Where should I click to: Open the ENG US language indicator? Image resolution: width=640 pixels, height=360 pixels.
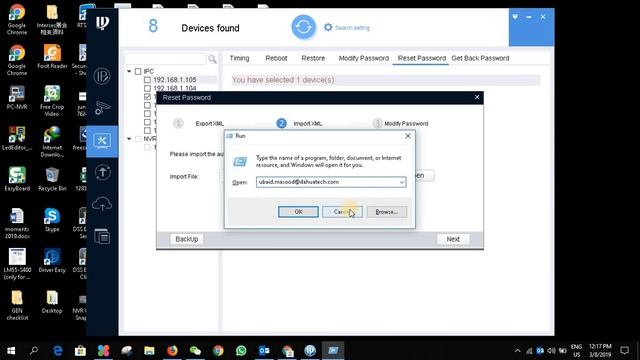pos(576,351)
